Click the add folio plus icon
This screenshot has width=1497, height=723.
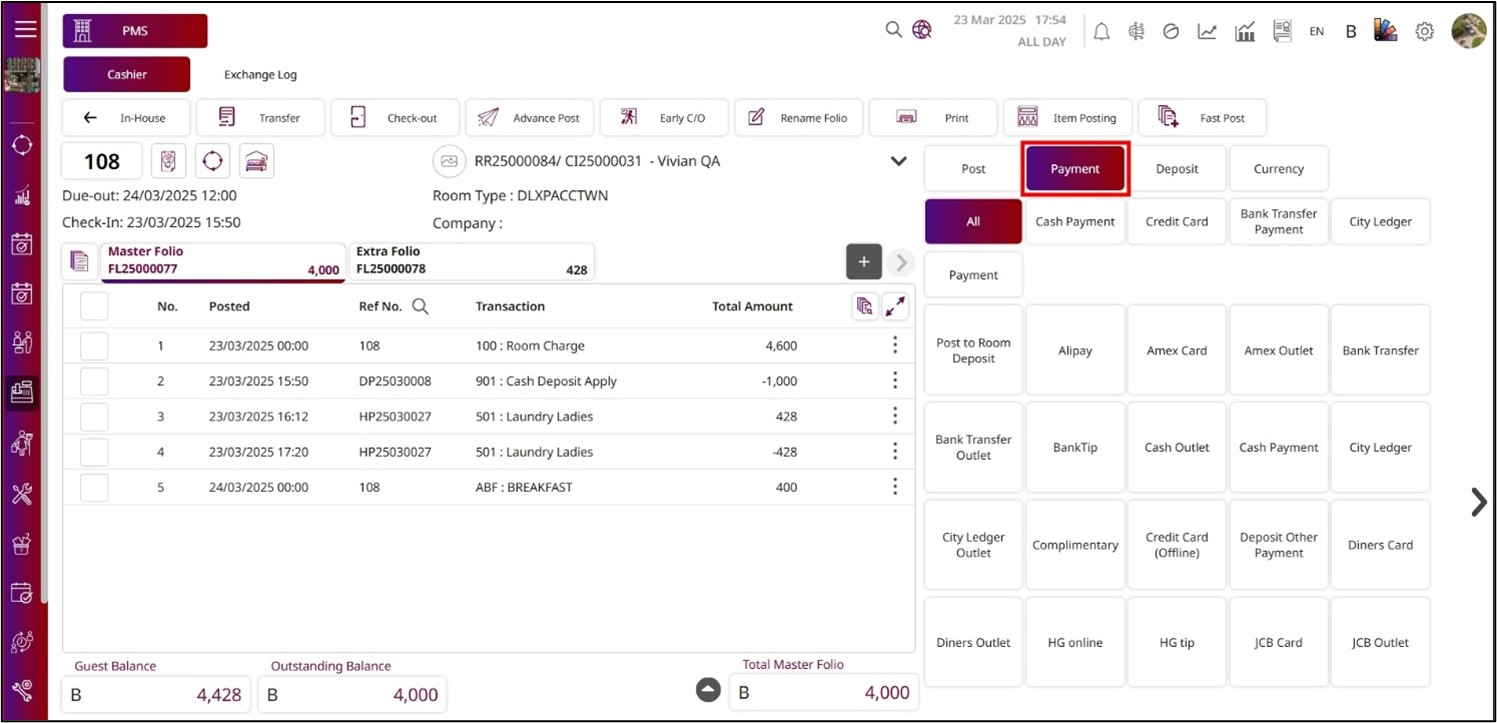864,262
